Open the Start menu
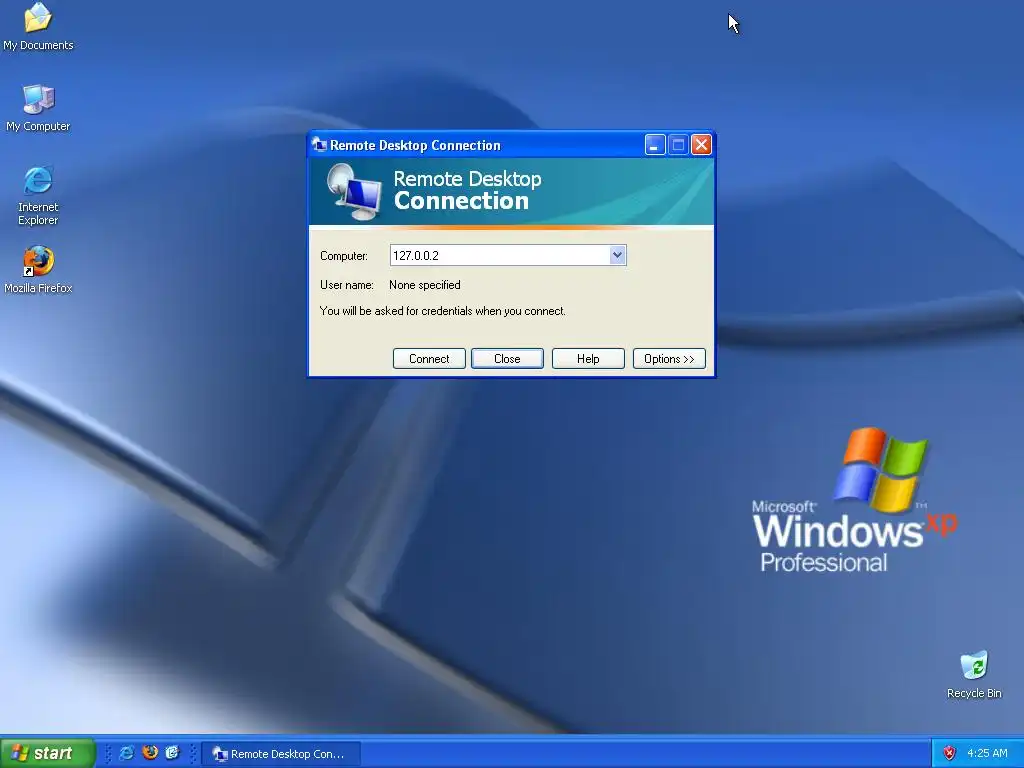 point(48,753)
